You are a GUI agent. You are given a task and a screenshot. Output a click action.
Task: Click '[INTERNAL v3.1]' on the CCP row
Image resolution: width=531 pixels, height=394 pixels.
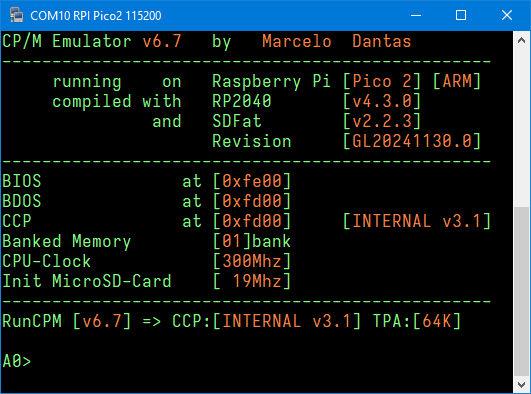coord(417,221)
